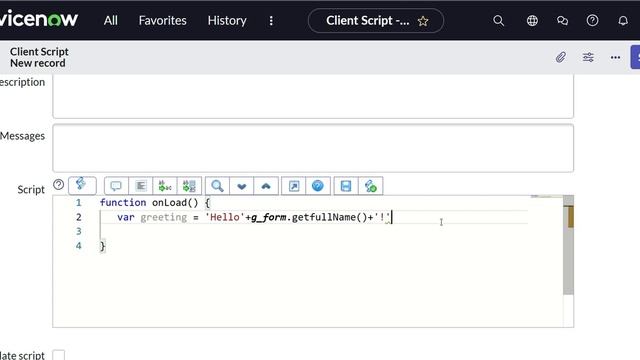Open the All navigation menu
Image resolution: width=640 pixels, height=360 pixels.
(x=110, y=20)
